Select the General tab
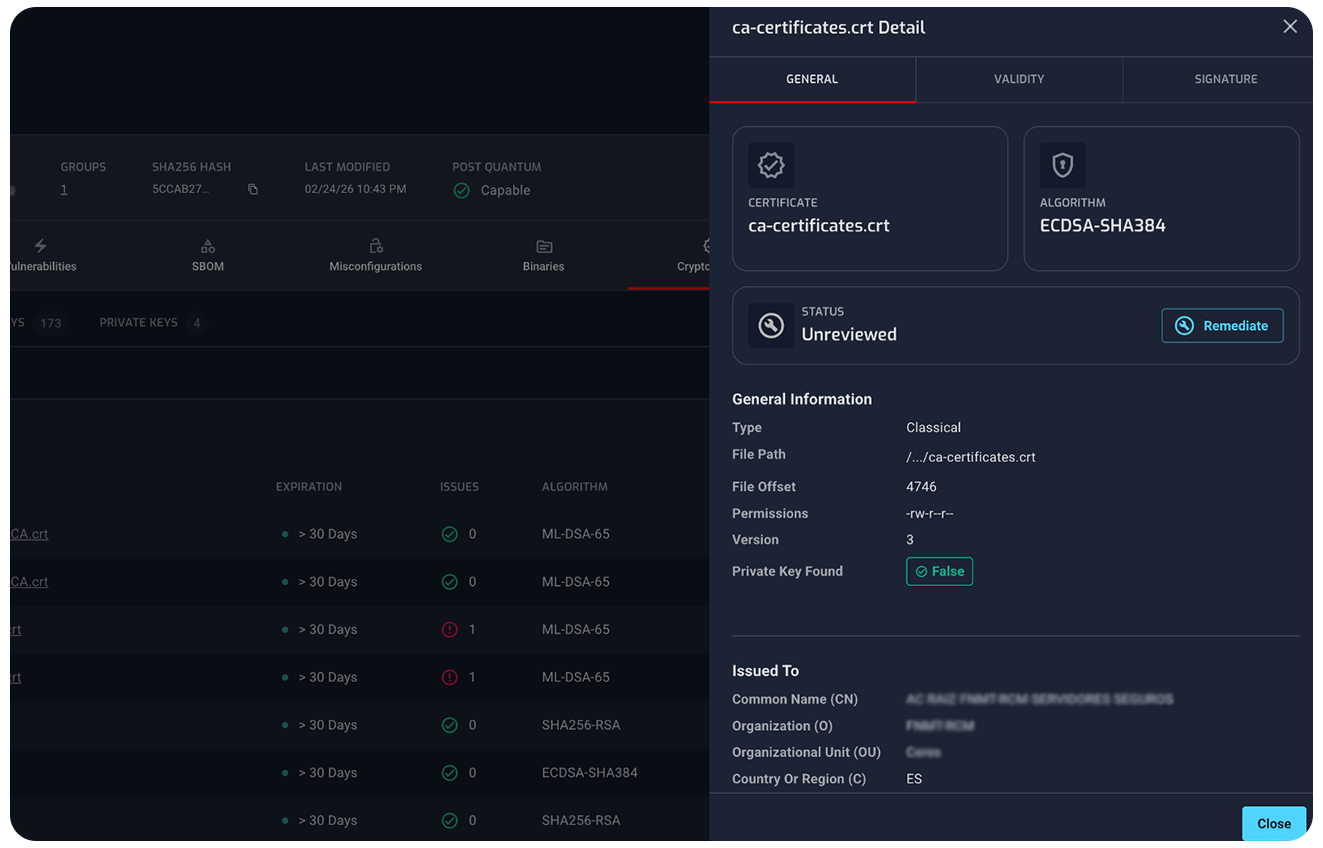The image size is (1323, 848). coord(812,79)
